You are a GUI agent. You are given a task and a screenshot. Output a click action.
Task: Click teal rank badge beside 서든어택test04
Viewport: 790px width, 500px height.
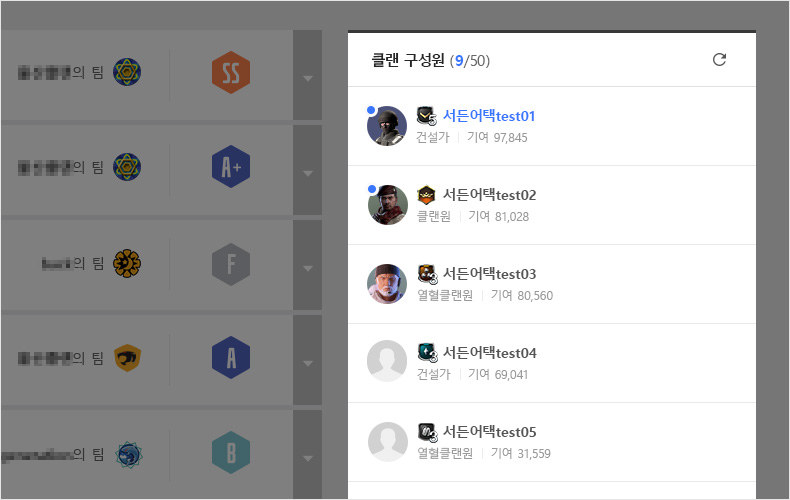point(427,353)
